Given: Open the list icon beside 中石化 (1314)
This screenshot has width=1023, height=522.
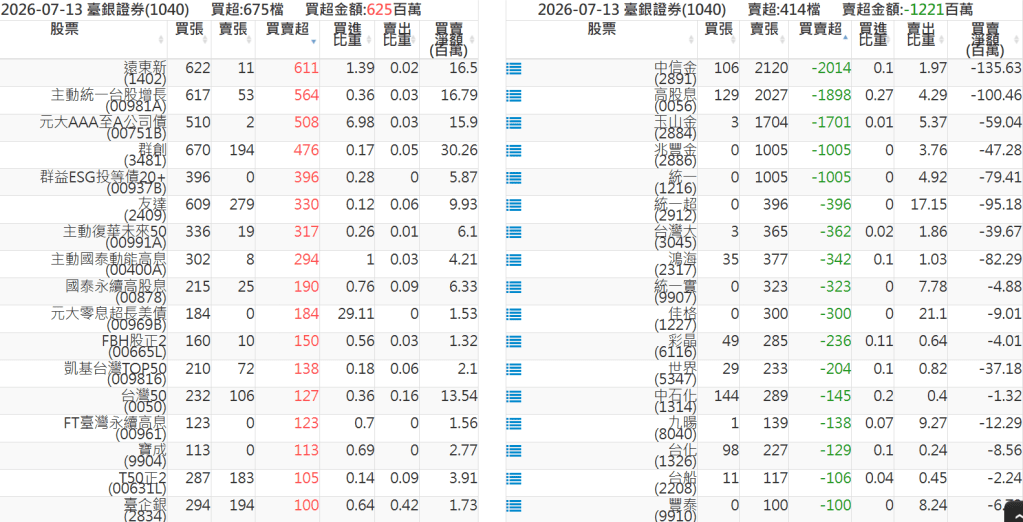Looking at the screenshot, I should pyautogui.click(x=513, y=396).
